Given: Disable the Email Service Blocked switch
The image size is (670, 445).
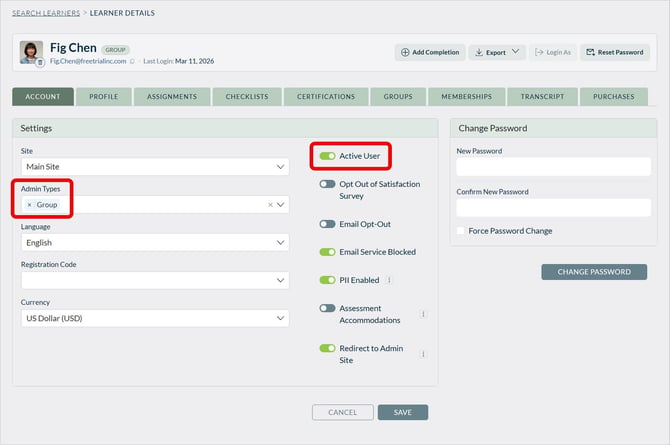Looking at the screenshot, I should [x=327, y=252].
